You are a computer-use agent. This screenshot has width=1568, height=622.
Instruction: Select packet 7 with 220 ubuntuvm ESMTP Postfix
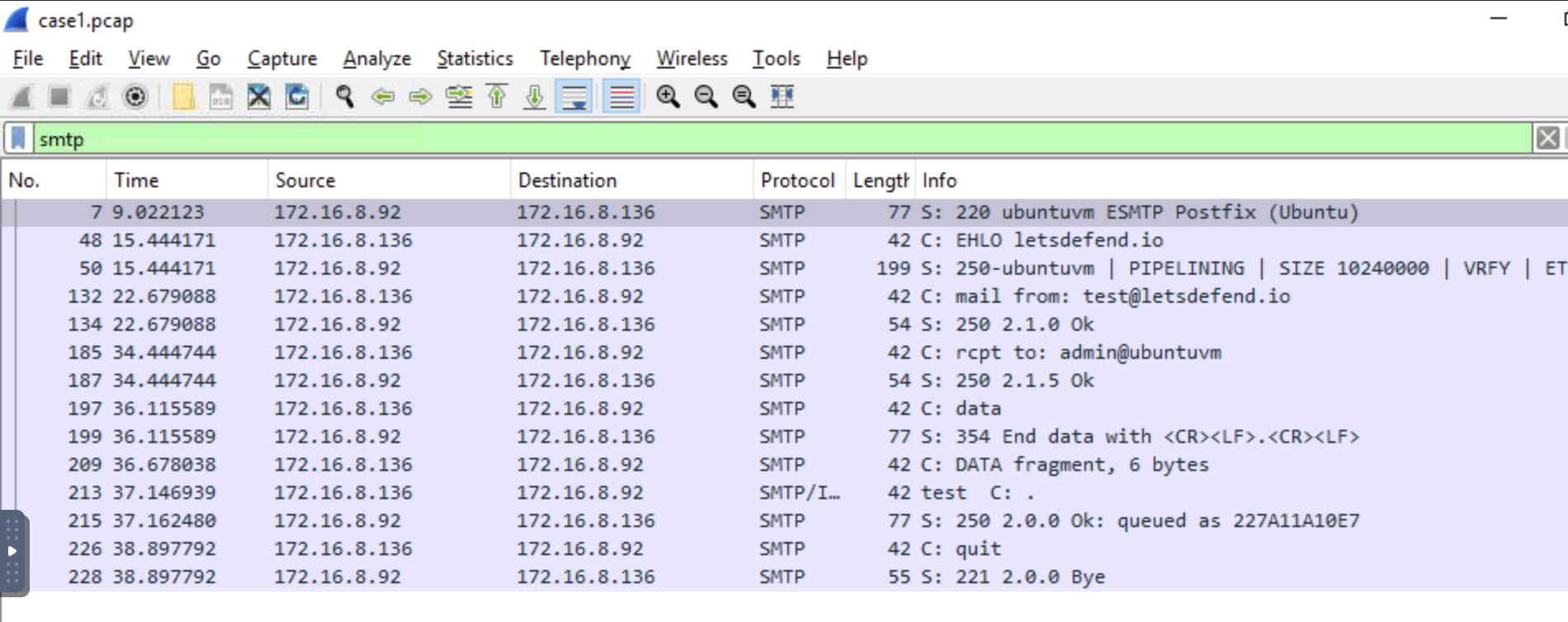(784, 212)
